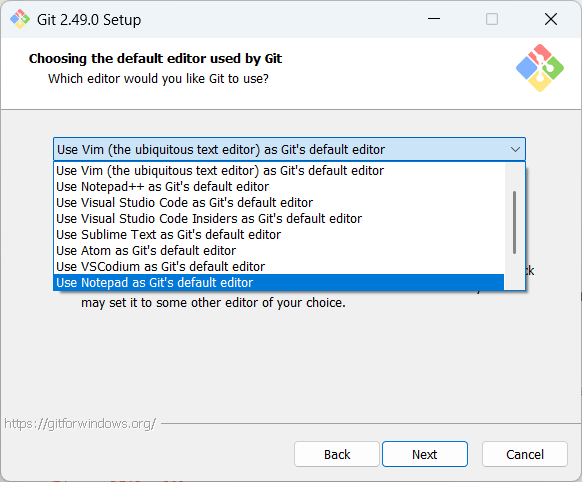Choose Use Notepad++ as Git's default editor
The image size is (582, 482).
[x=279, y=187]
